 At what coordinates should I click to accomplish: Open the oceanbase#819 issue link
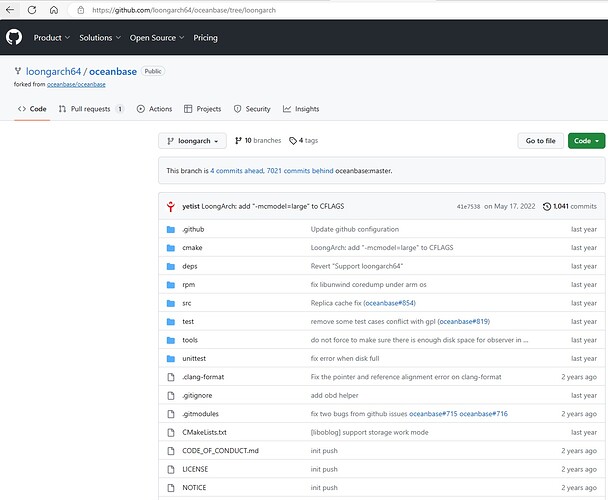tap(464, 322)
